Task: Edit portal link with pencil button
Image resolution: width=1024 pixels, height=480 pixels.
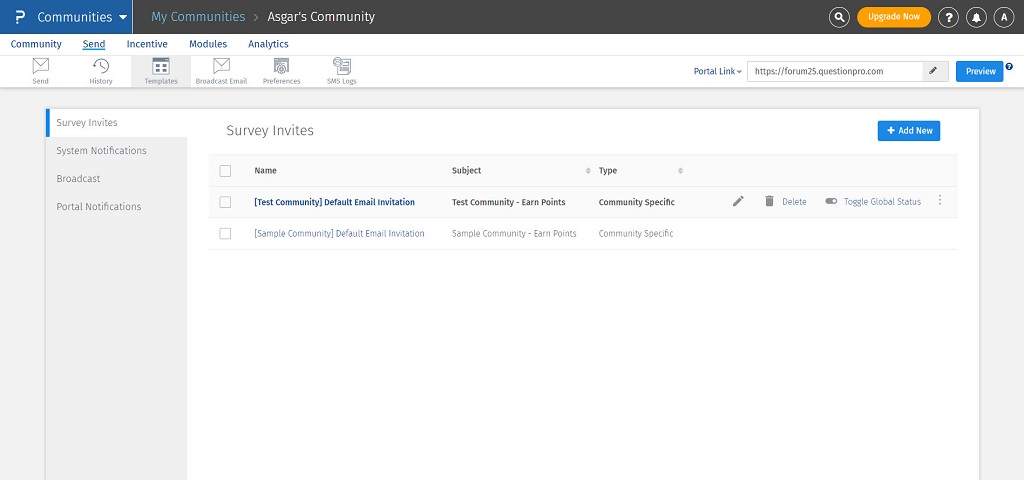Action: tap(933, 71)
